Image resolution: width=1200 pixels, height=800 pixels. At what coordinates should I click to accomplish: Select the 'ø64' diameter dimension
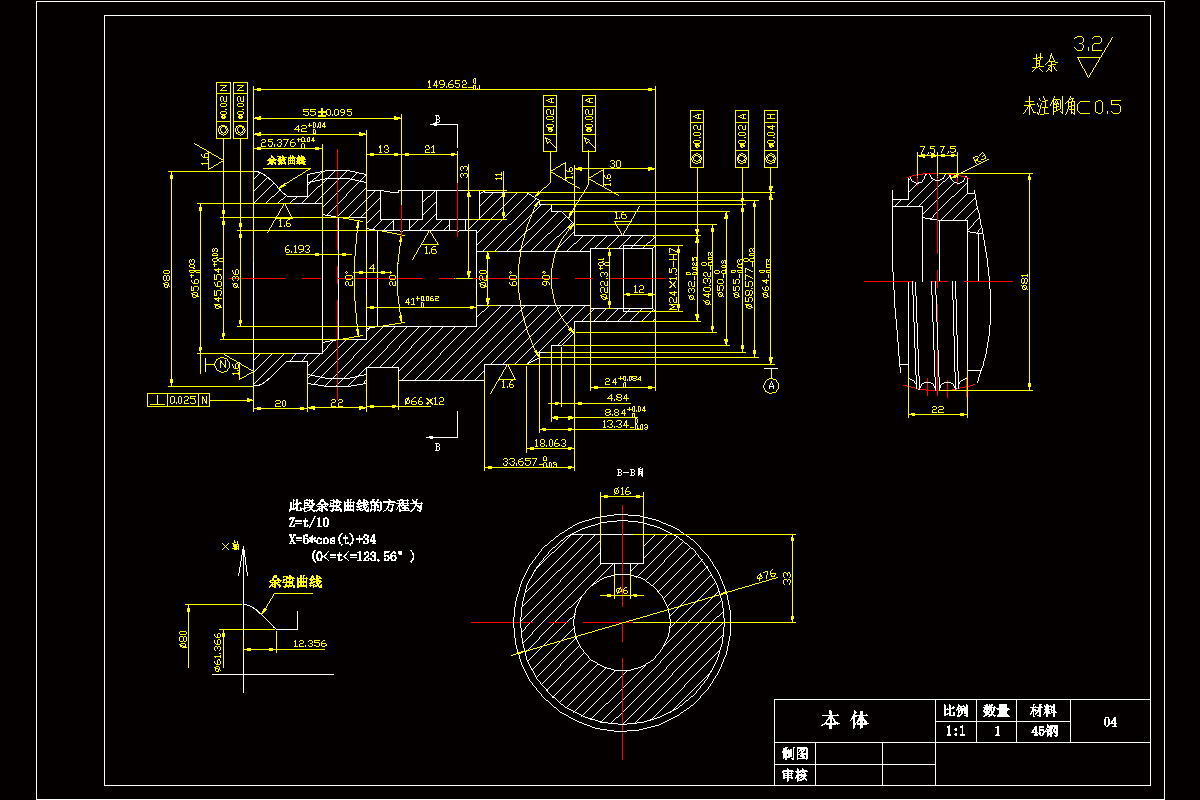[x=764, y=279]
